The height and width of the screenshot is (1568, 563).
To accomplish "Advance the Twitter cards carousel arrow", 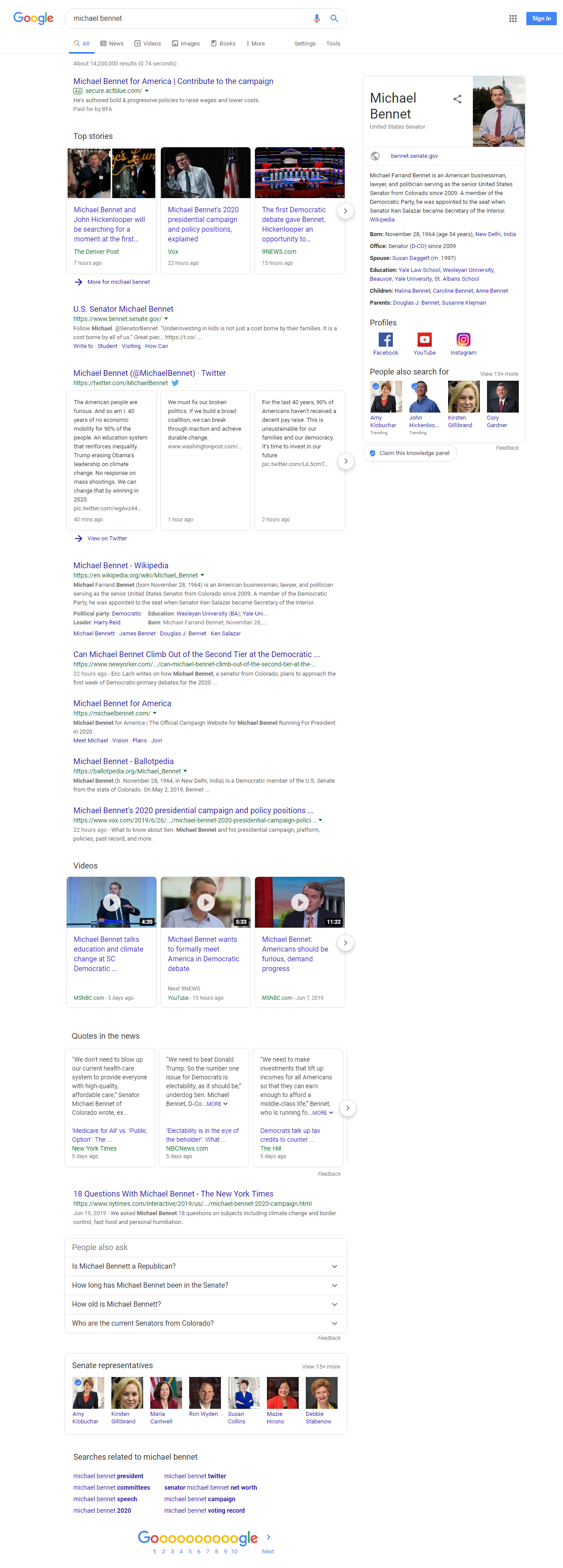I will pos(345,461).
